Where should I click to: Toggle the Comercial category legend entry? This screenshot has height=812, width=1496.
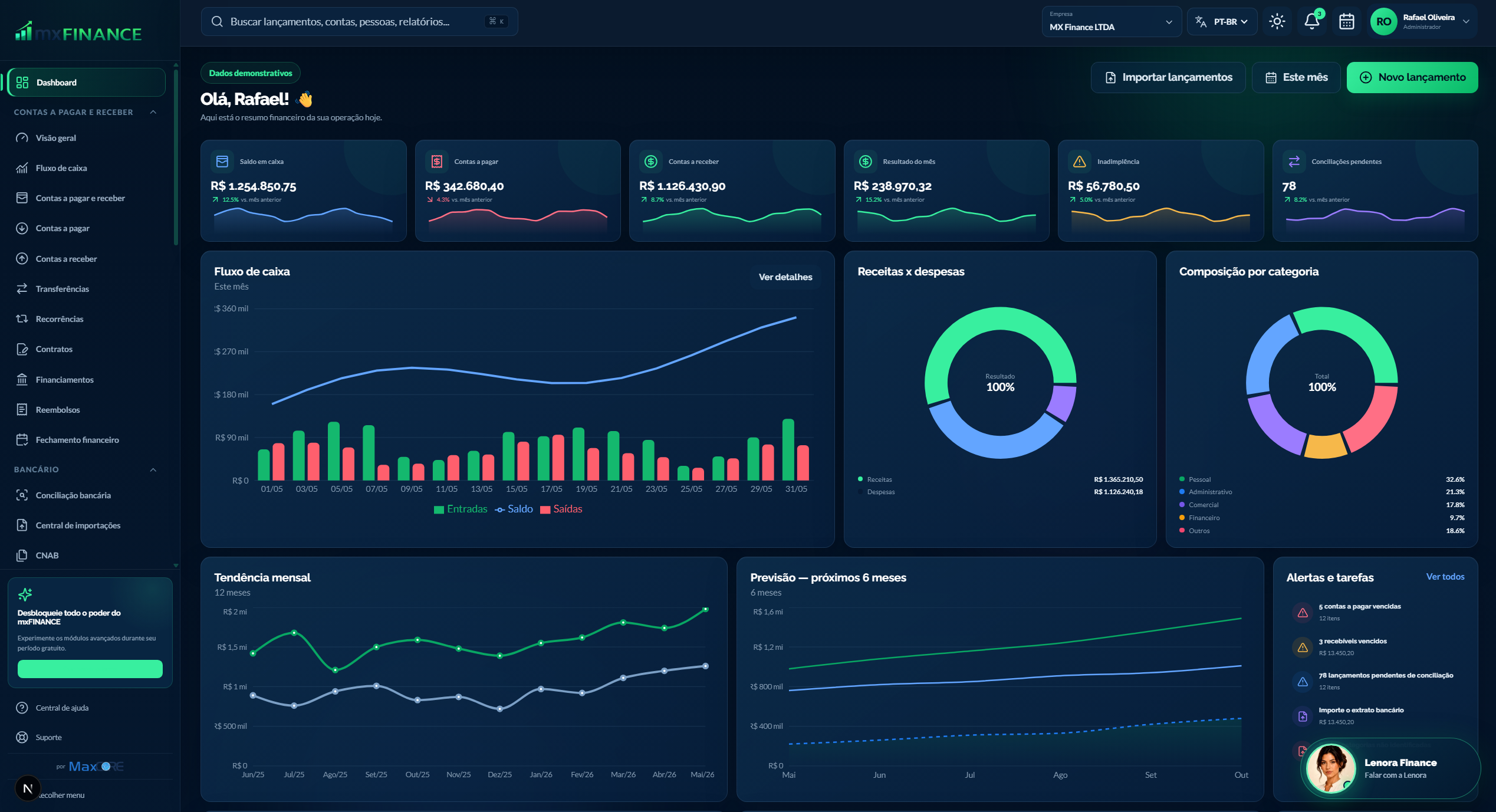point(1199,505)
